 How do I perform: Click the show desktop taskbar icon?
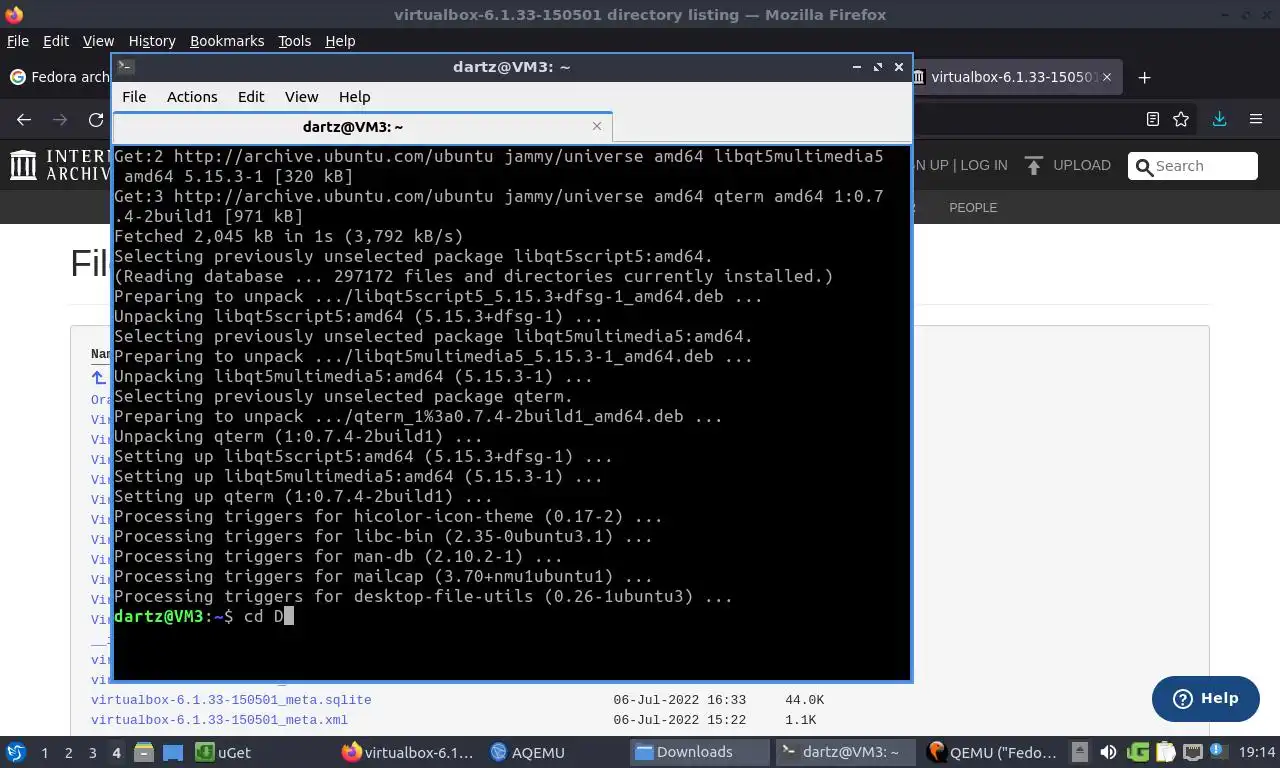coord(172,752)
